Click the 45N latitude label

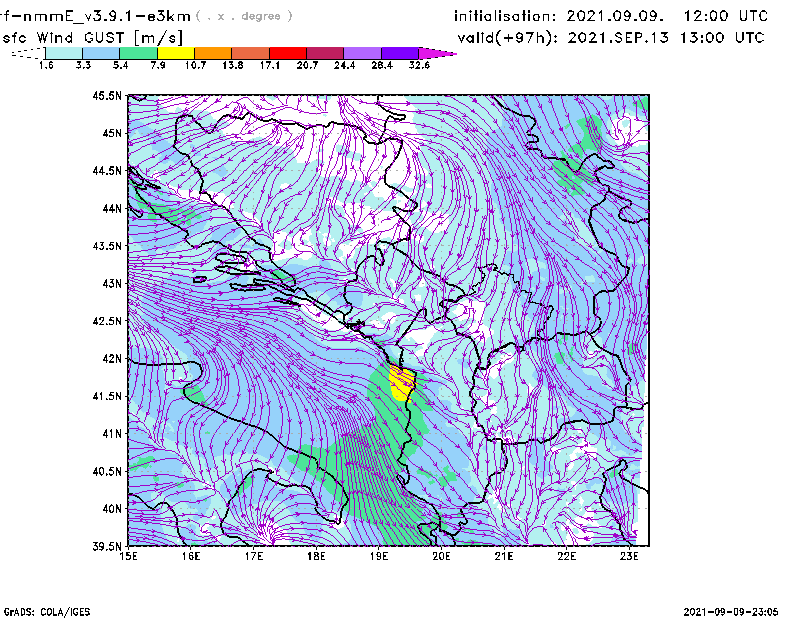[112, 133]
